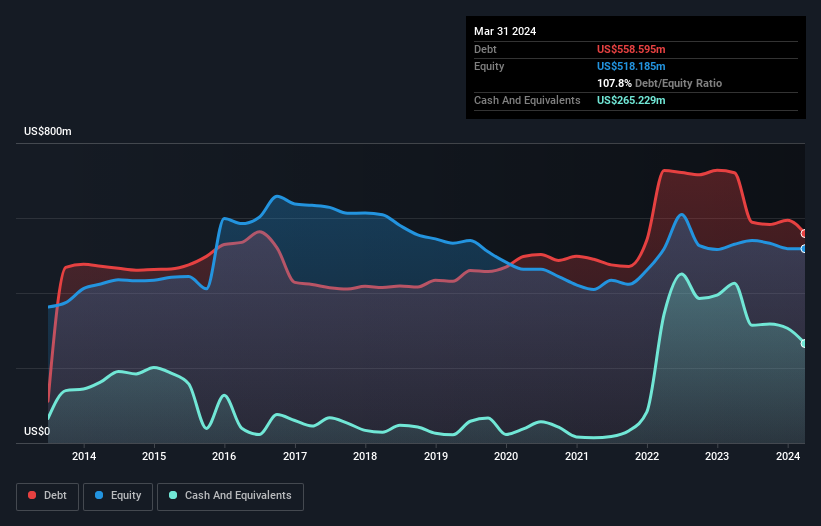Click the US$265.229m cash value
The width and height of the screenshot is (821, 526).
(x=631, y=100)
